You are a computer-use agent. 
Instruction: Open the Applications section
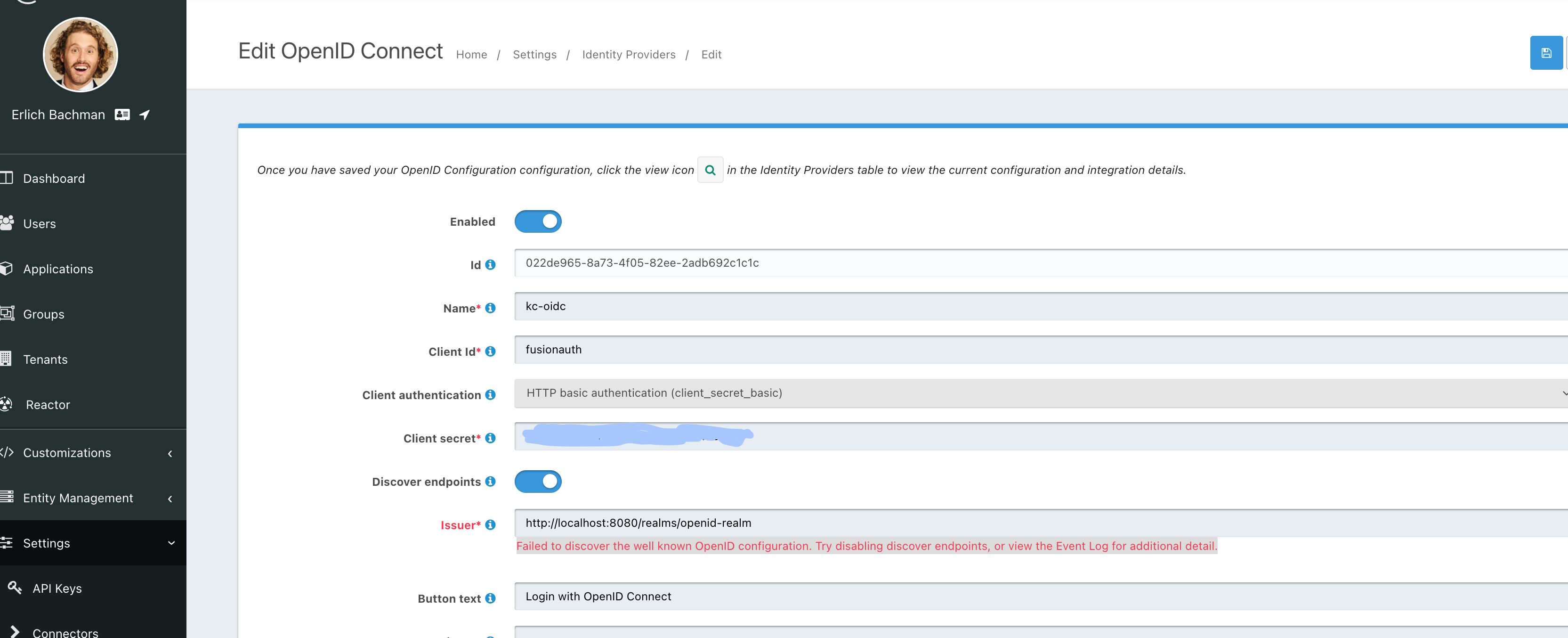pyautogui.click(x=58, y=268)
